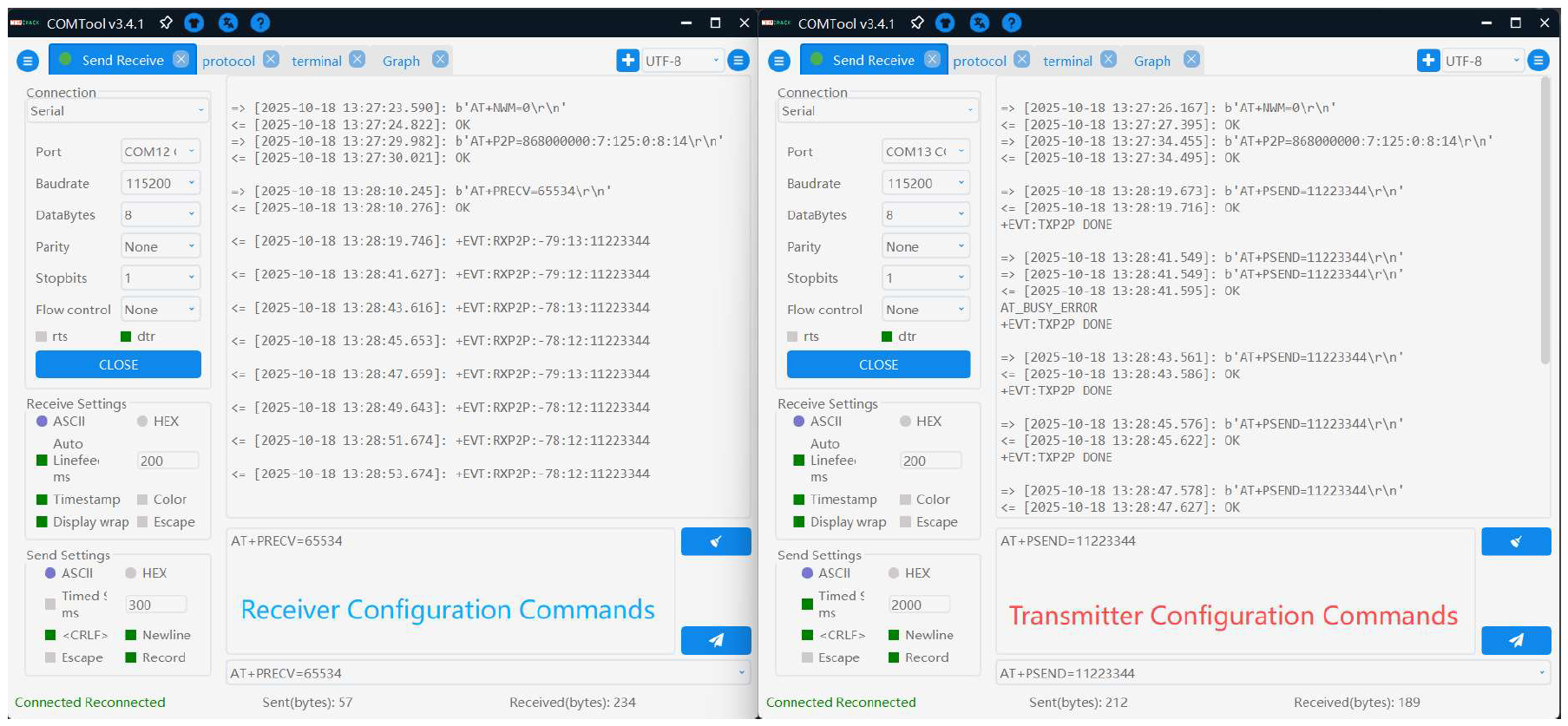
Task: Click the right window's log scrollbar
Action: (x=1545, y=221)
